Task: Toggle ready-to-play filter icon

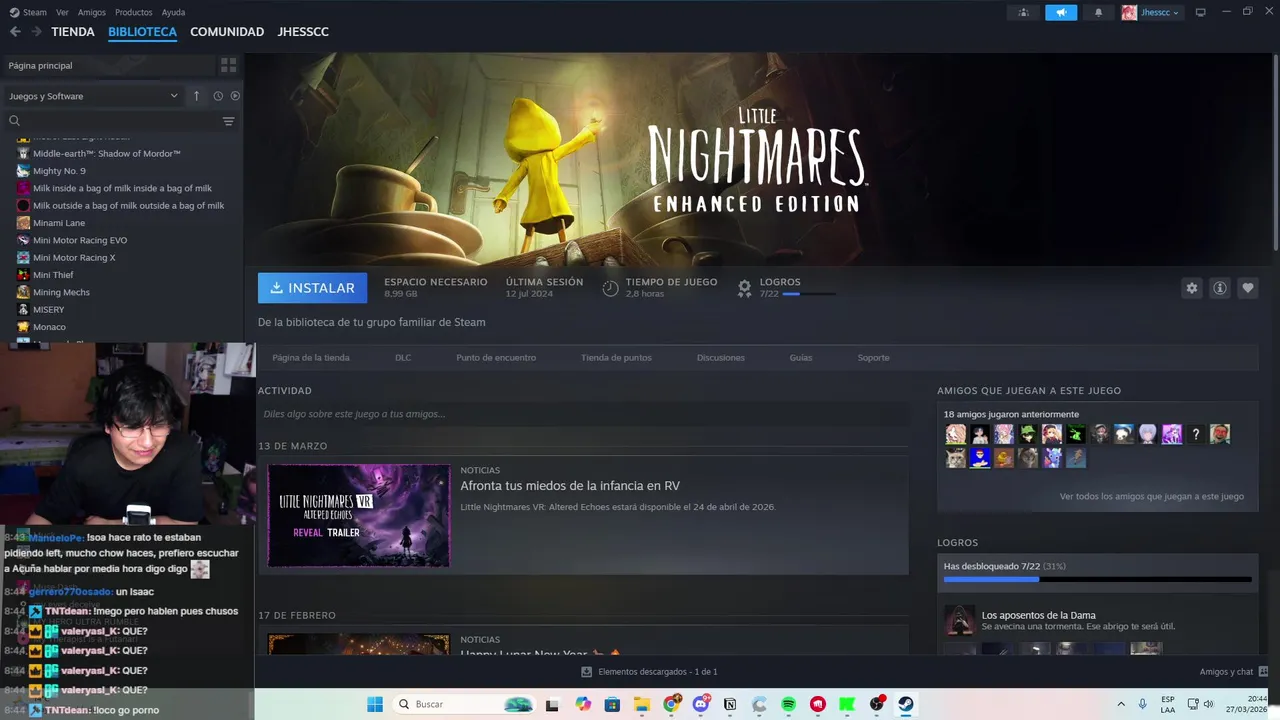Action: 236,96
